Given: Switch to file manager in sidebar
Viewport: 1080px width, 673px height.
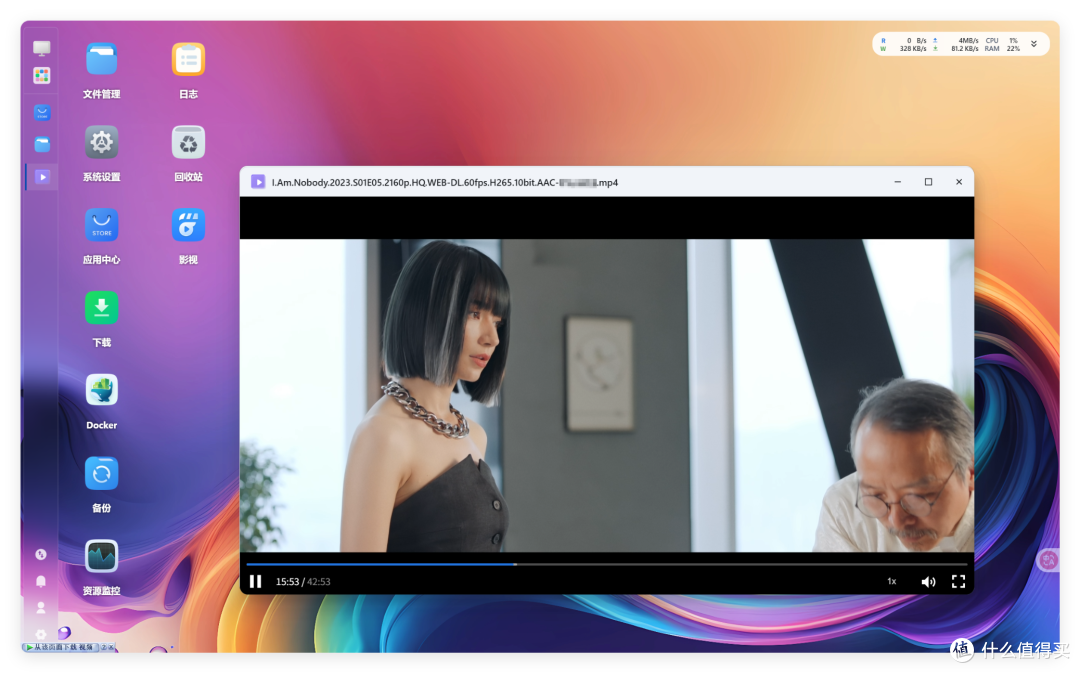Looking at the screenshot, I should click(x=42, y=145).
